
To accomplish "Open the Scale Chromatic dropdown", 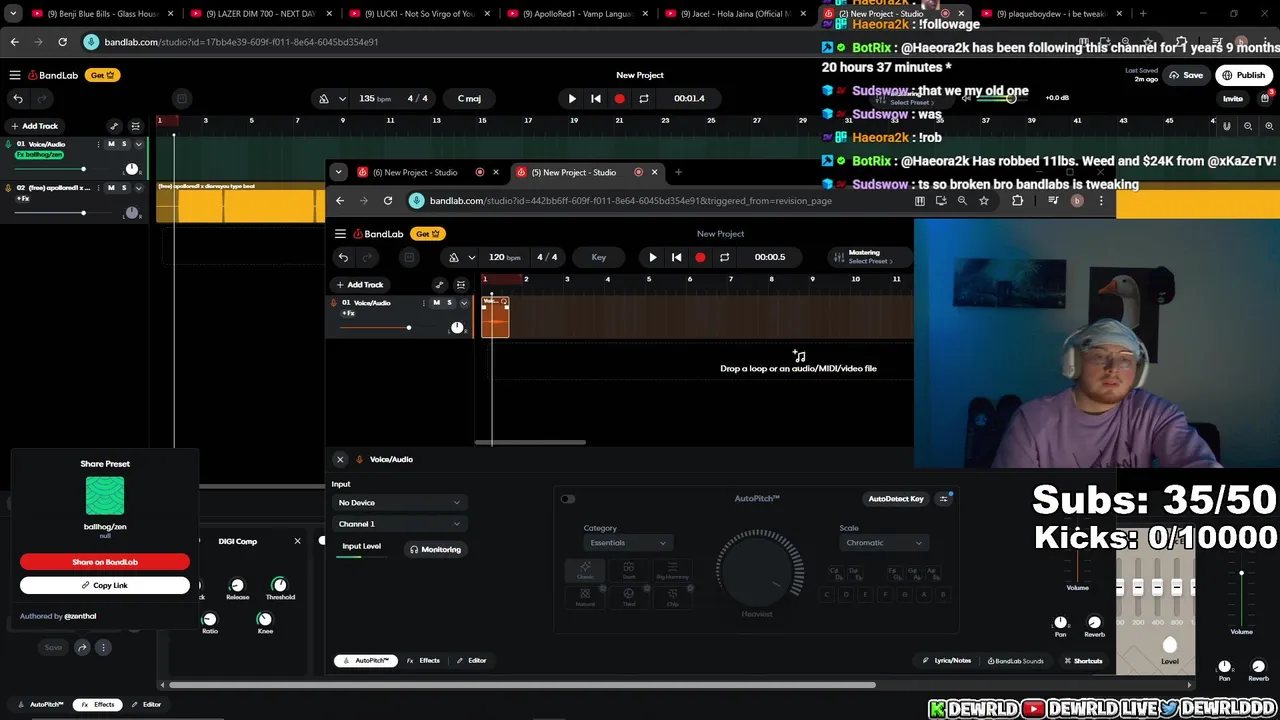I will (882, 543).
